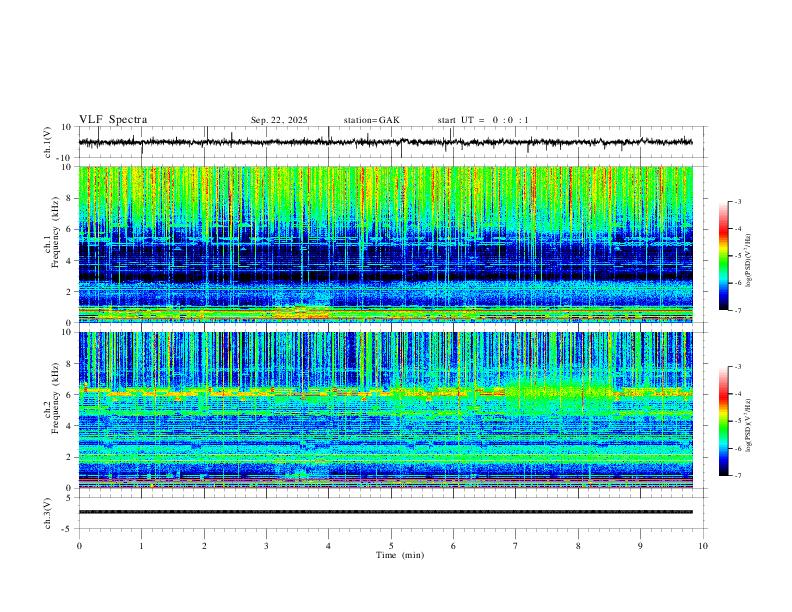Click the "-10" tick on ch.1(V) axis
The height and width of the screenshot is (612, 792).
pyautogui.click(x=65, y=158)
